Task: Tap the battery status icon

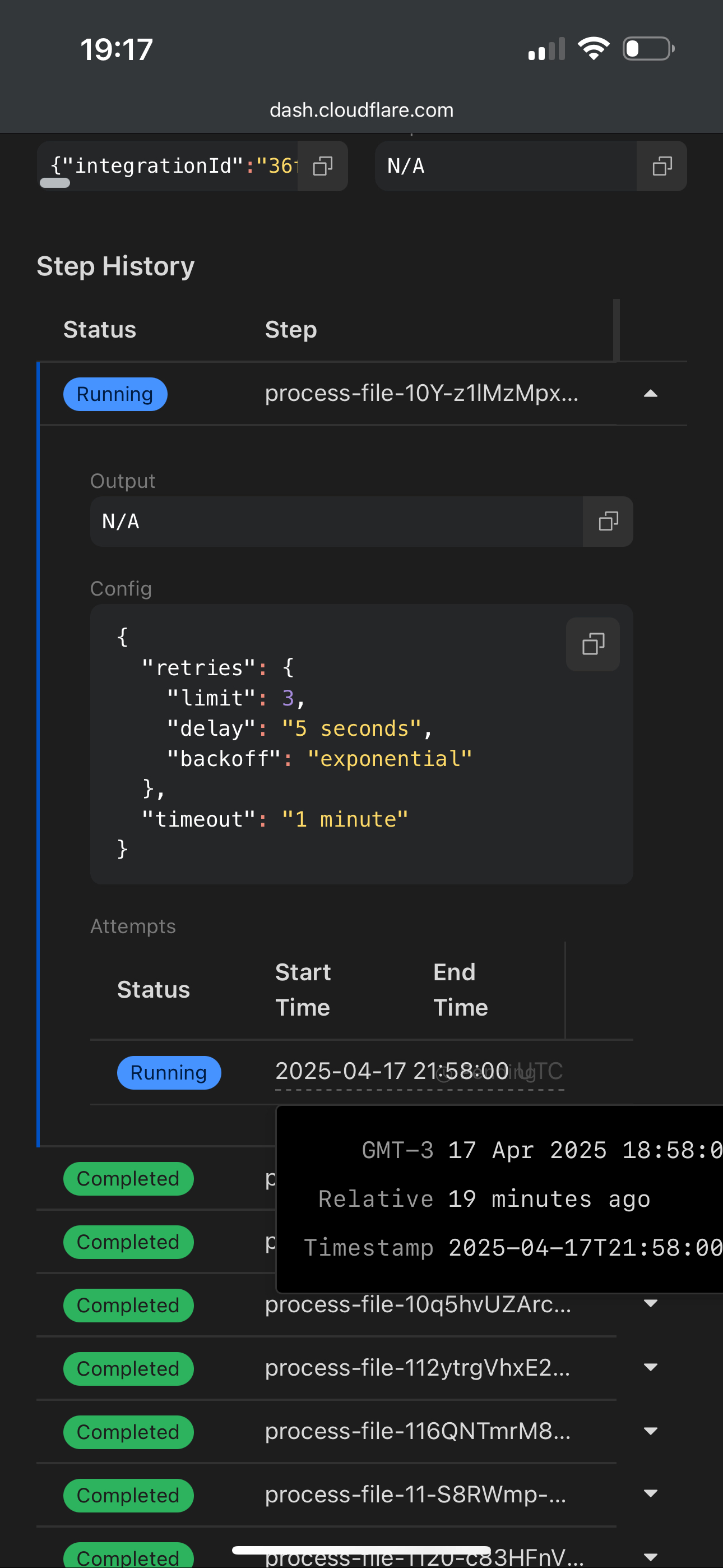Action: [648, 49]
